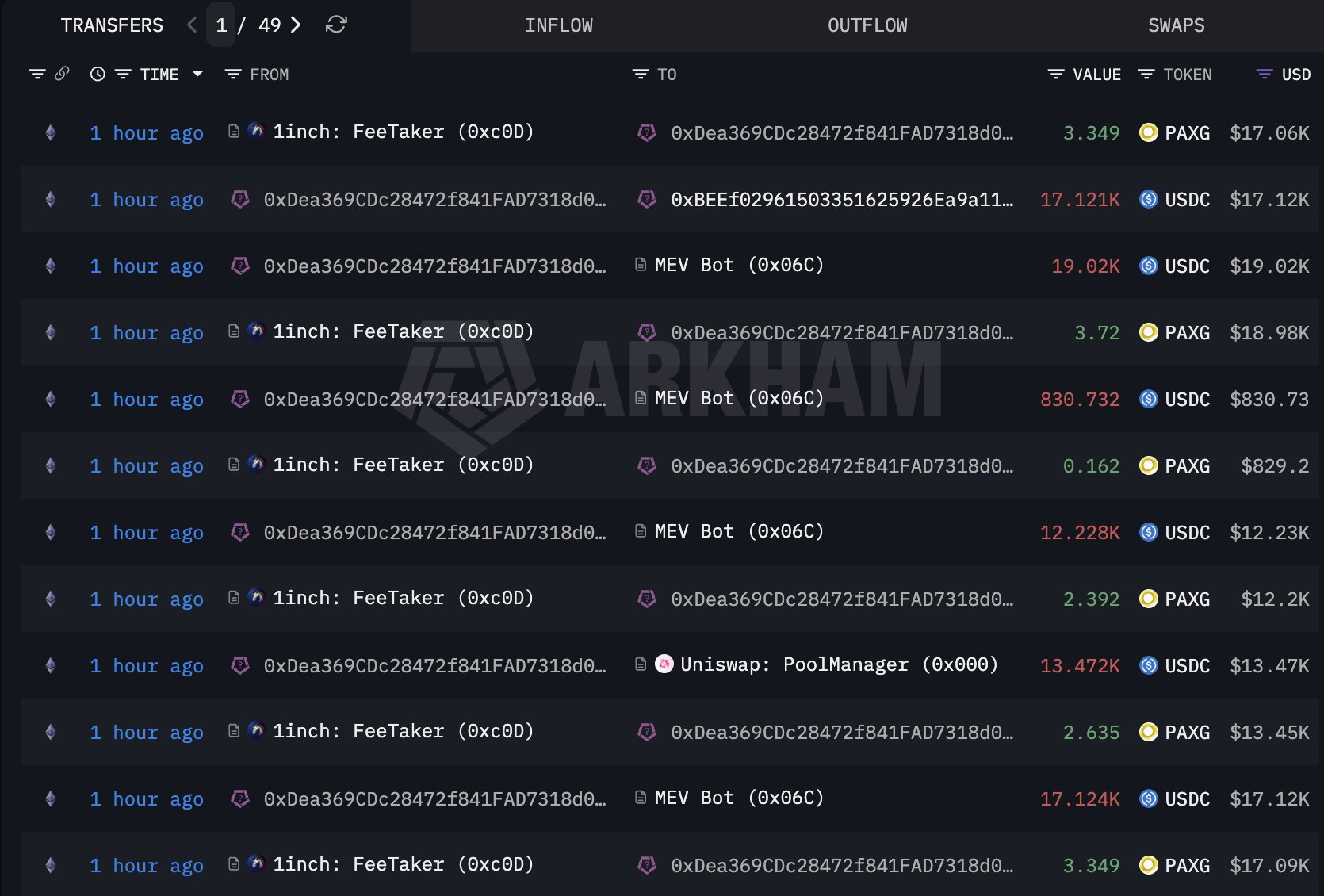Click the clock time-format icon

(x=98, y=74)
